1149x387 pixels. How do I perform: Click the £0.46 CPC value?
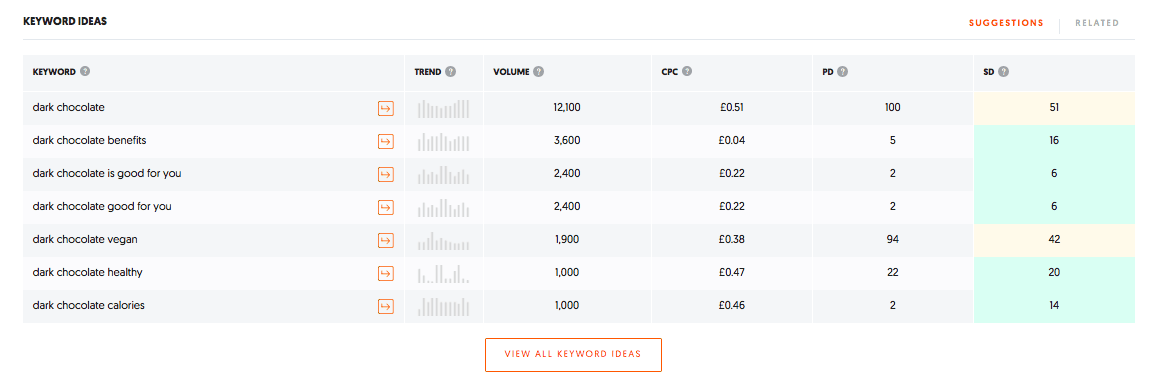[732, 306]
